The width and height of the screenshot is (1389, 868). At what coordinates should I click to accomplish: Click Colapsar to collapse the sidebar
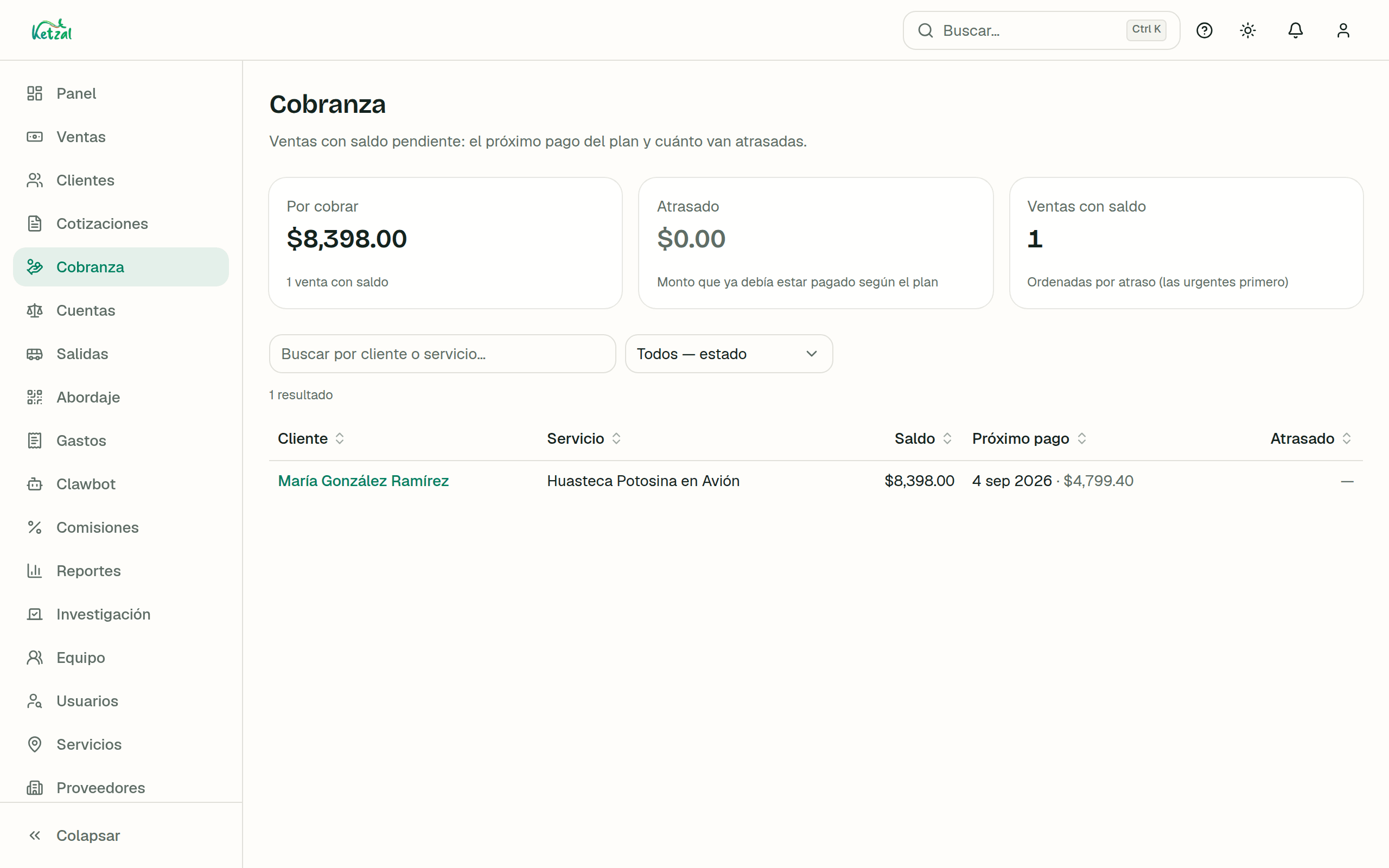click(x=120, y=835)
